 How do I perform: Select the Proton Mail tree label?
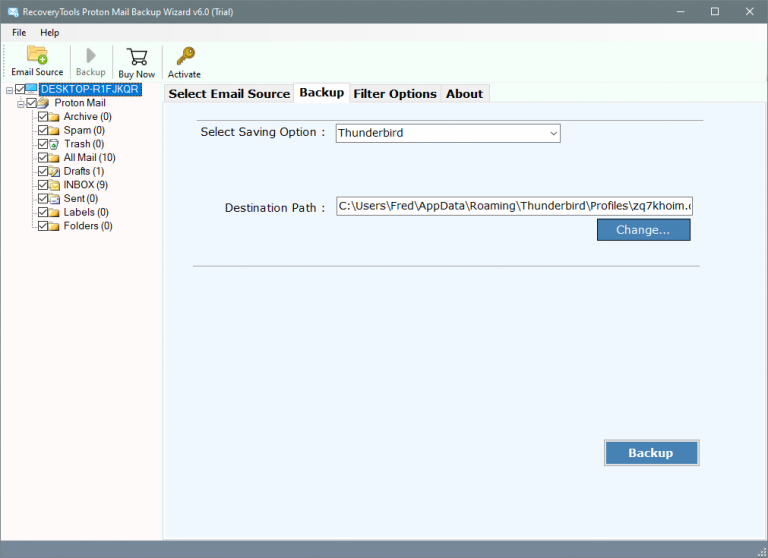(x=80, y=103)
